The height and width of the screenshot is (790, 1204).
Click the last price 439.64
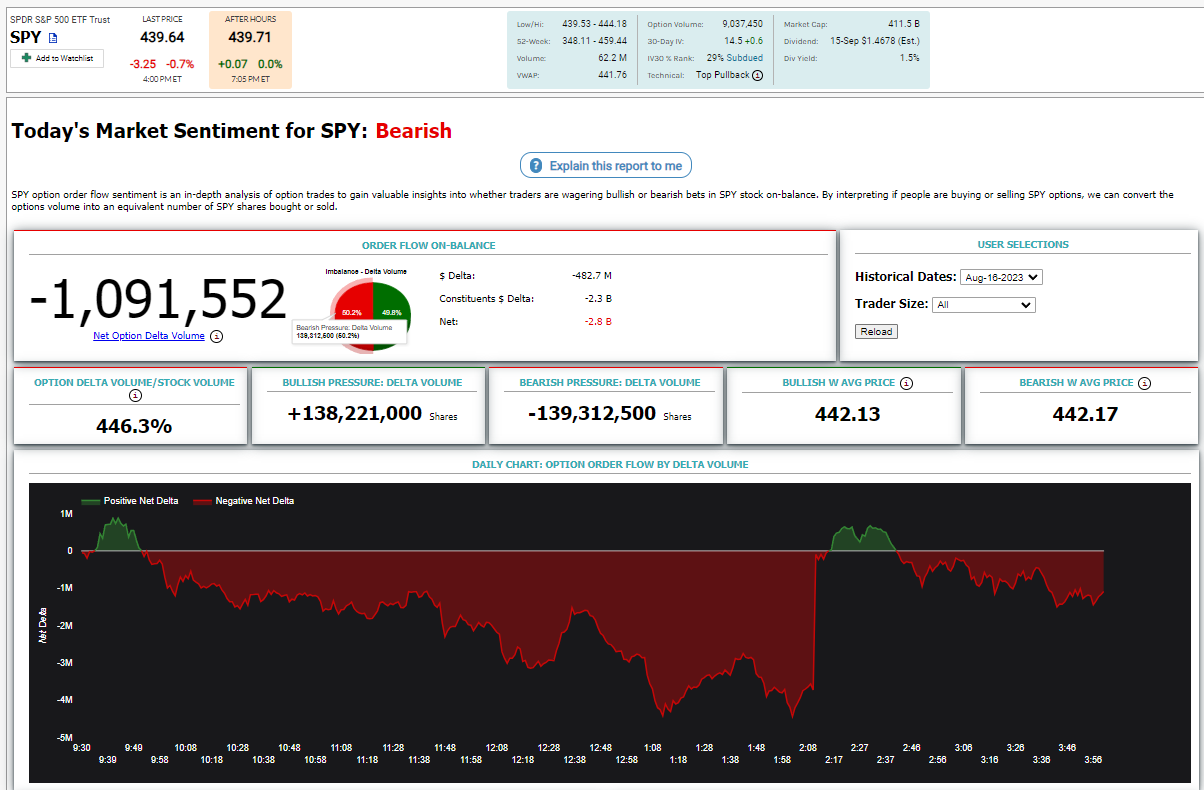point(162,37)
